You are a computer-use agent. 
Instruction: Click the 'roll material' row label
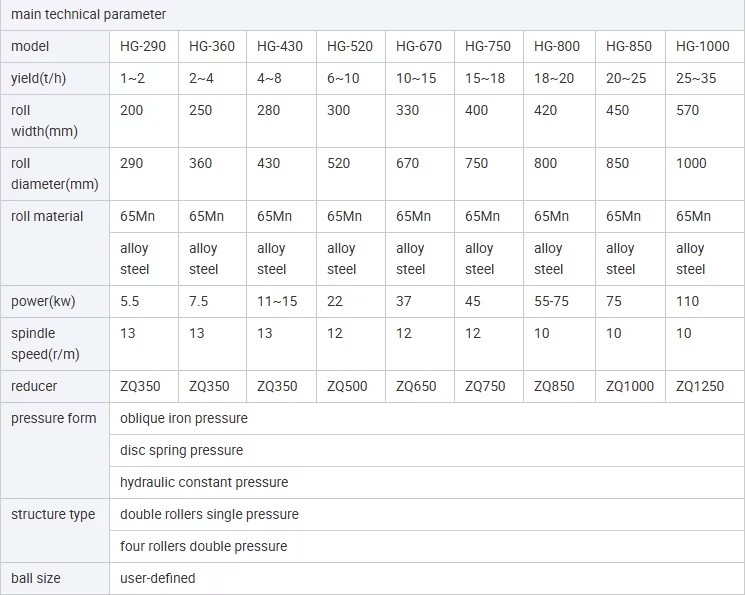pos(47,216)
